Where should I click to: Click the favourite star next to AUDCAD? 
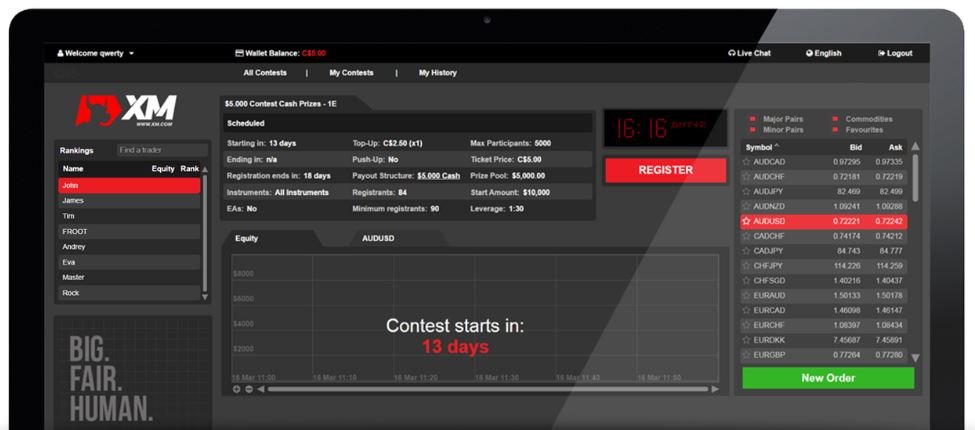point(746,161)
